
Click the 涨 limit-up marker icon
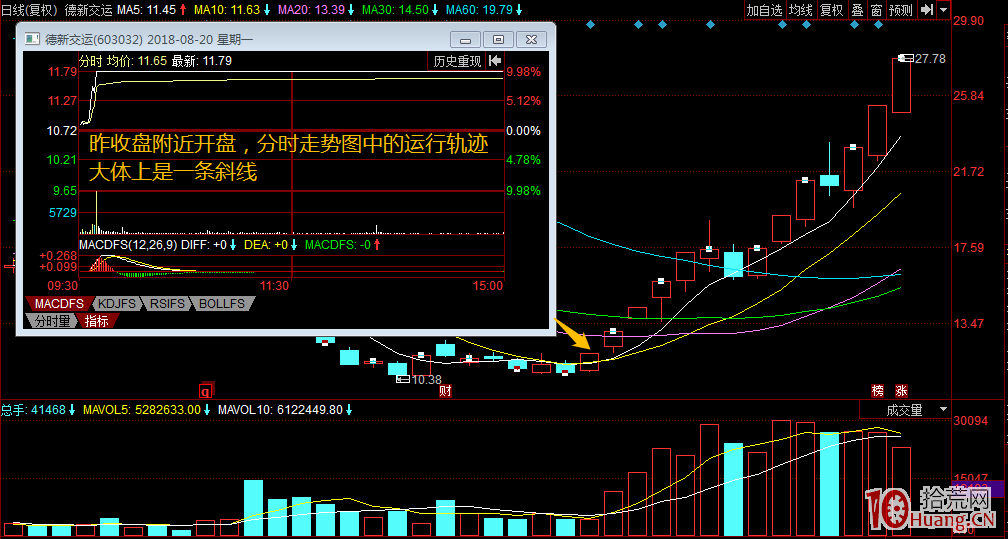(901, 390)
